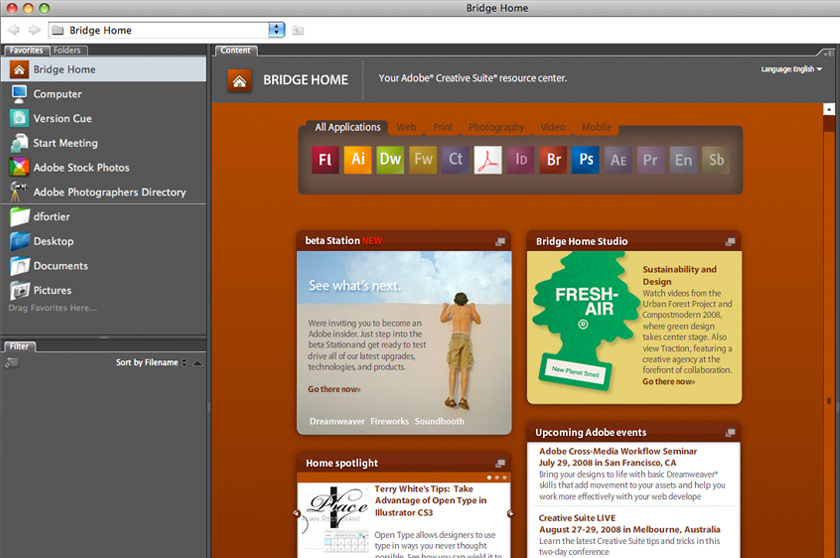The width and height of the screenshot is (840, 558).
Task: Open the Bridge Home path dropdown
Action: pos(276,30)
